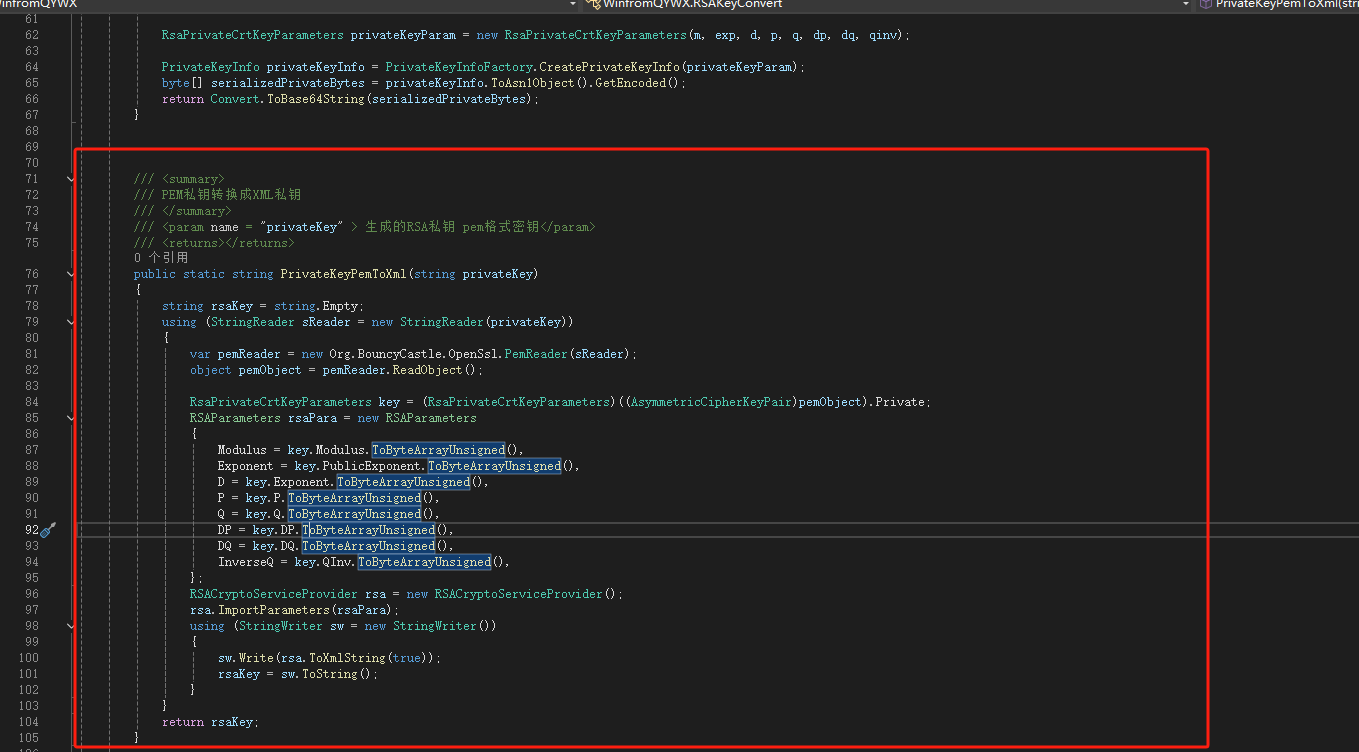The image size is (1359, 752).
Task: Open the PrivateKeyPemToXml member dropdown
Action: 1277,5
